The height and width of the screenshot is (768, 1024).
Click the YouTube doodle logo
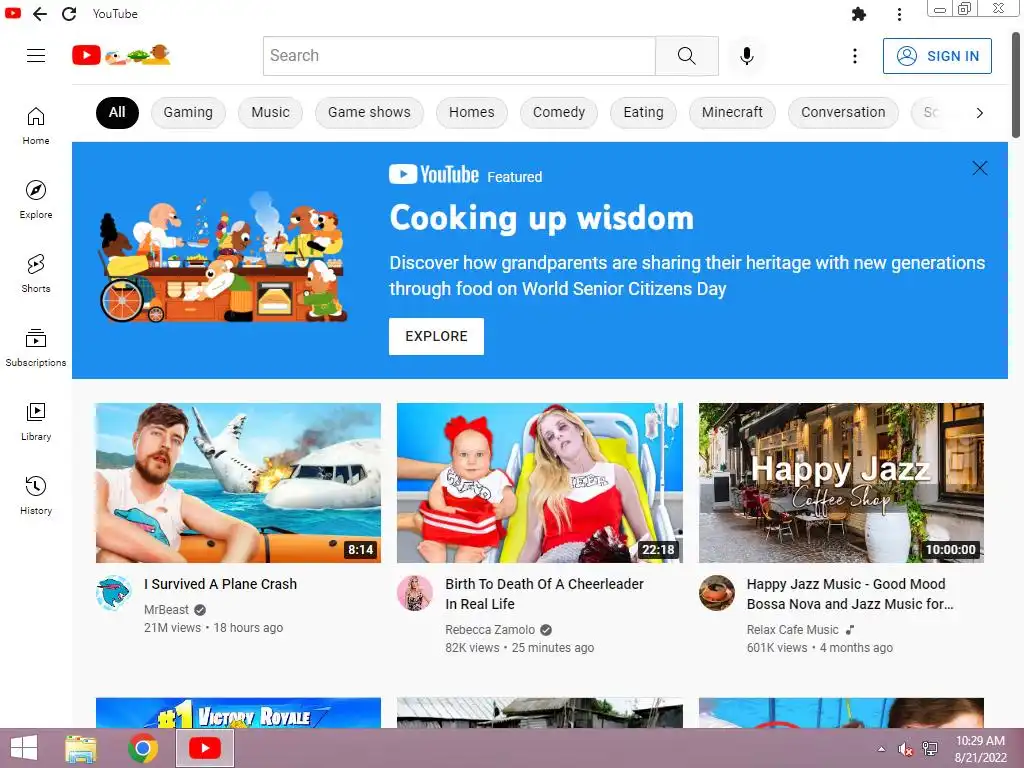coord(121,55)
